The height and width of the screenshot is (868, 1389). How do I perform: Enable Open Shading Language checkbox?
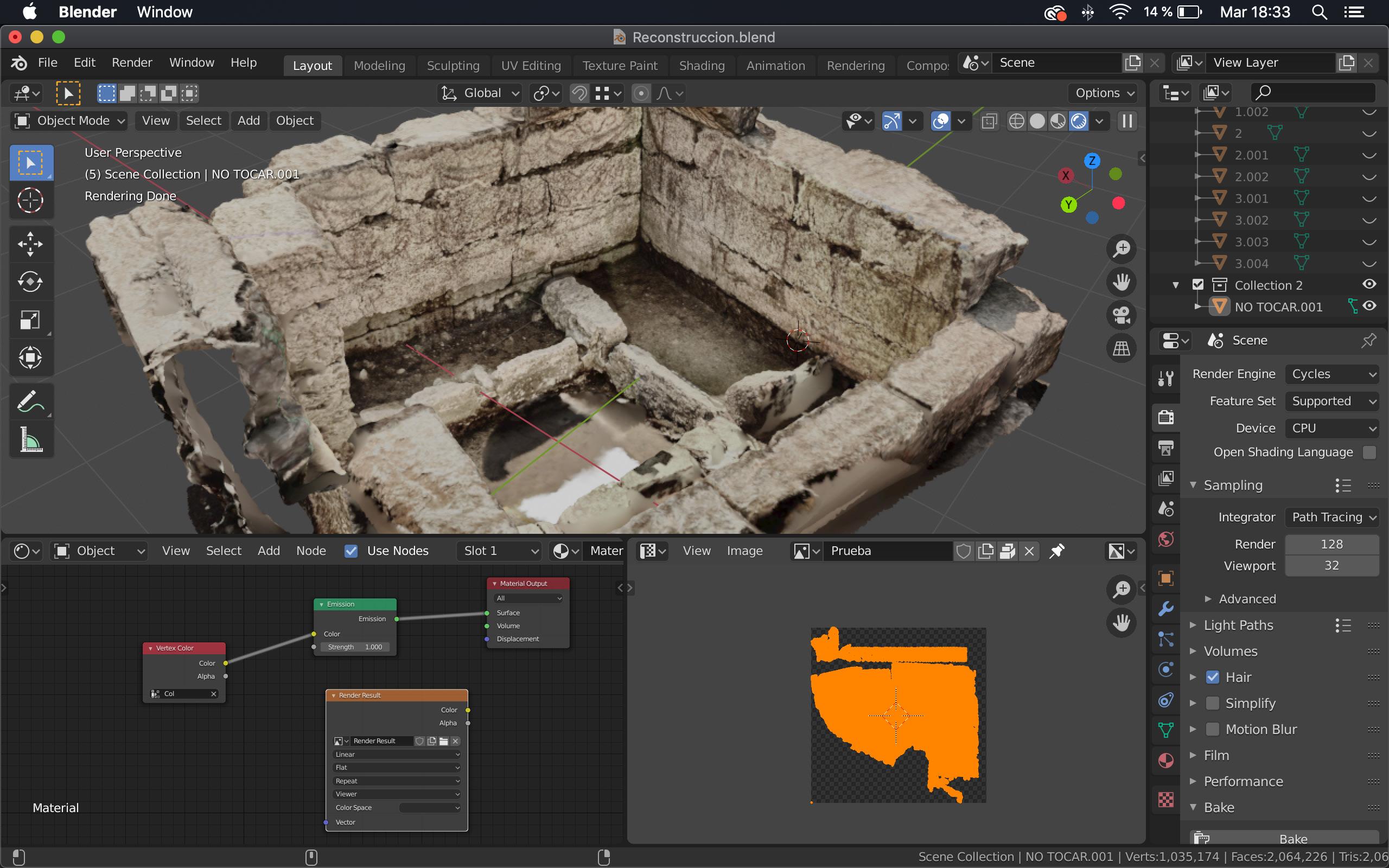tap(1369, 452)
